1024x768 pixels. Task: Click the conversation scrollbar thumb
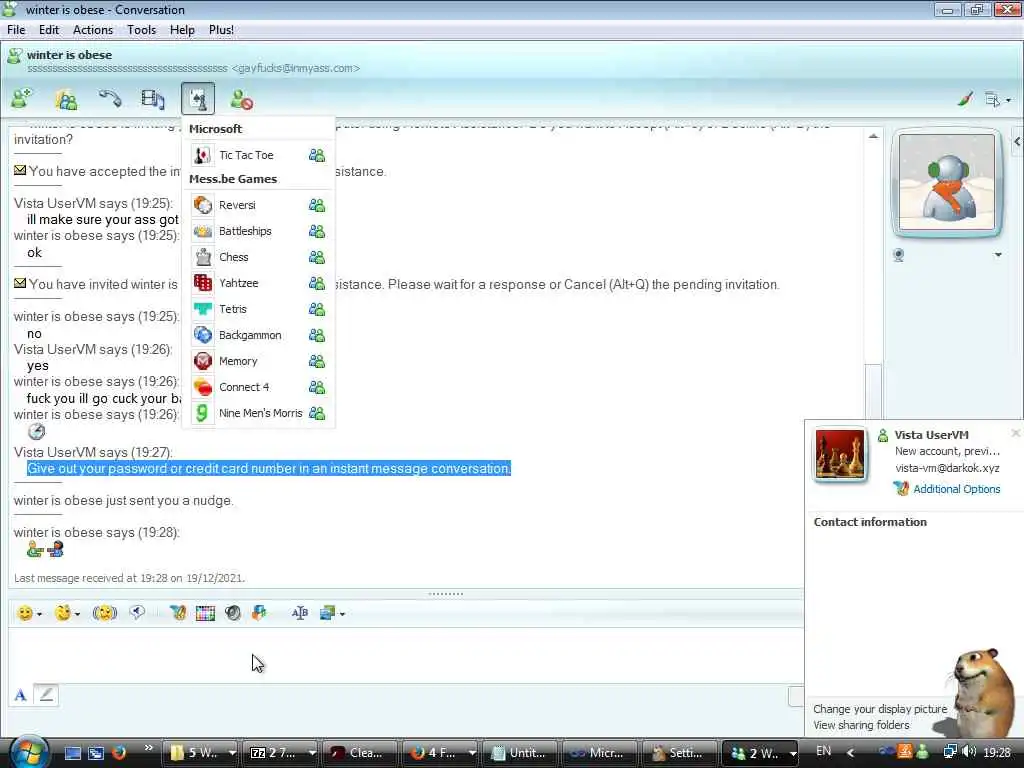click(x=873, y=391)
